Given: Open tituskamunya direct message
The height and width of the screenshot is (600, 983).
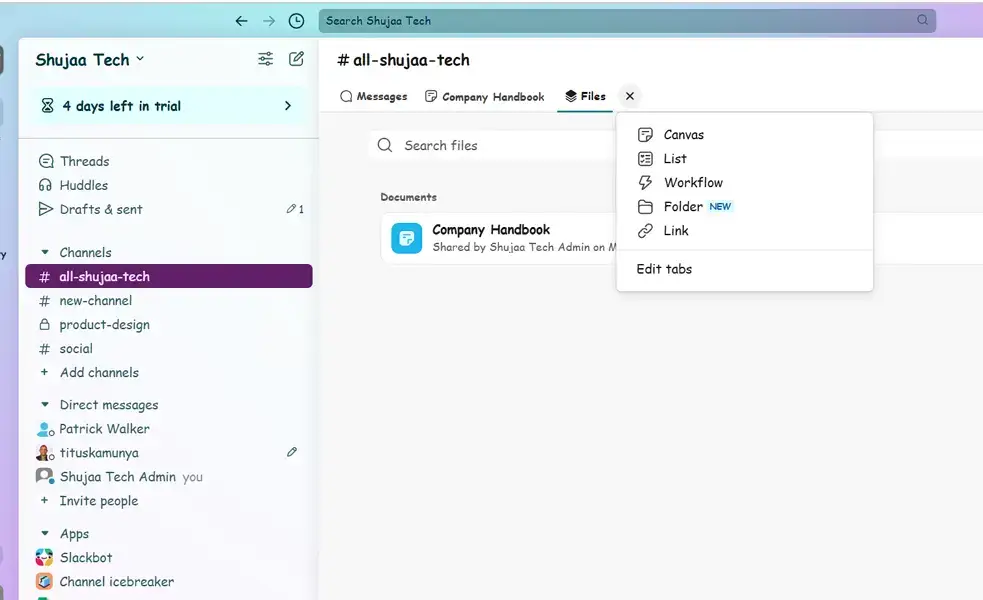Looking at the screenshot, I should point(169,453).
